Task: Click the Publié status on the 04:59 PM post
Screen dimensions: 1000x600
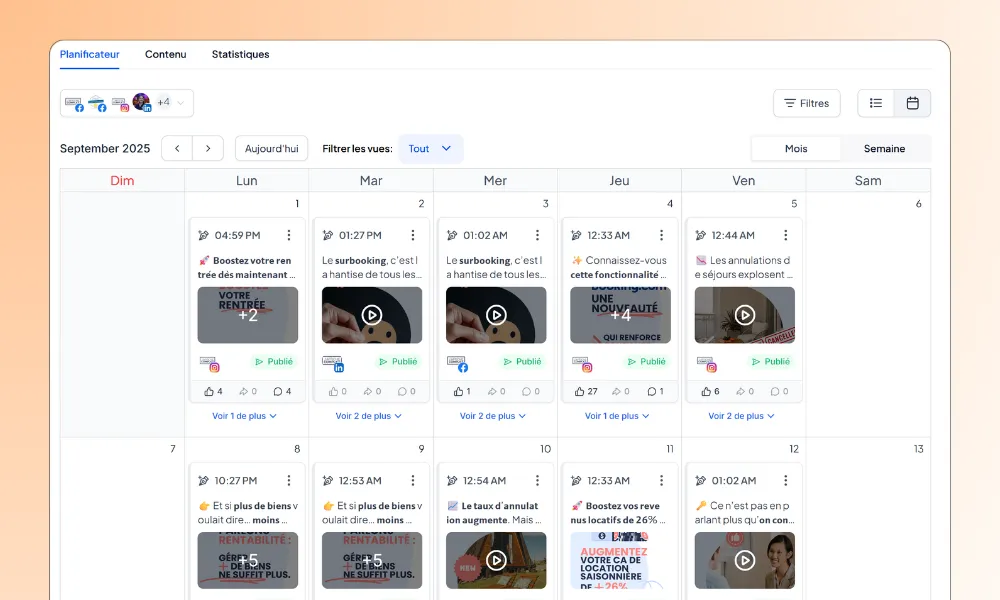Action: [x=274, y=362]
